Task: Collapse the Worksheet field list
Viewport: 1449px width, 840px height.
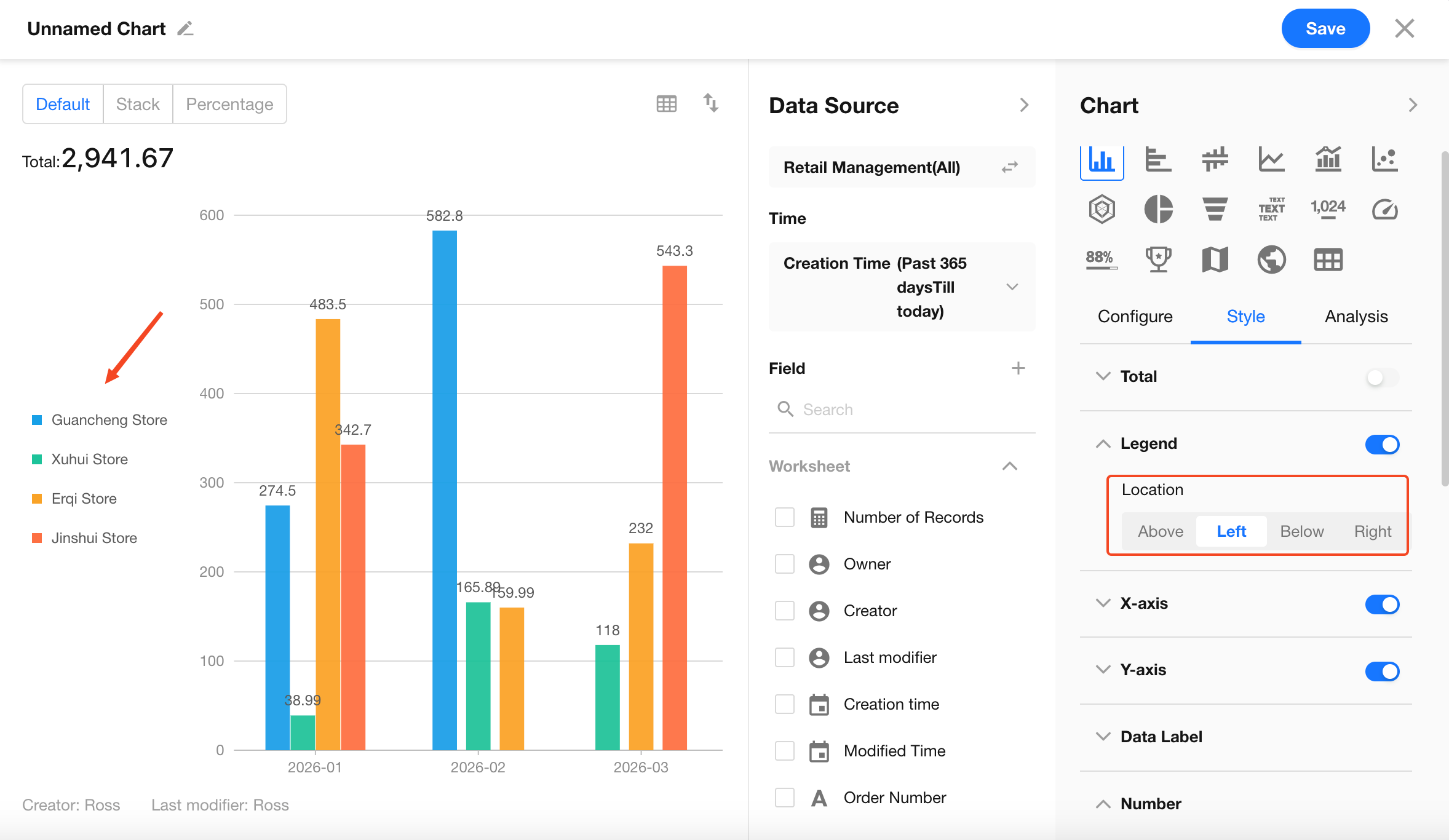Action: tap(1009, 466)
